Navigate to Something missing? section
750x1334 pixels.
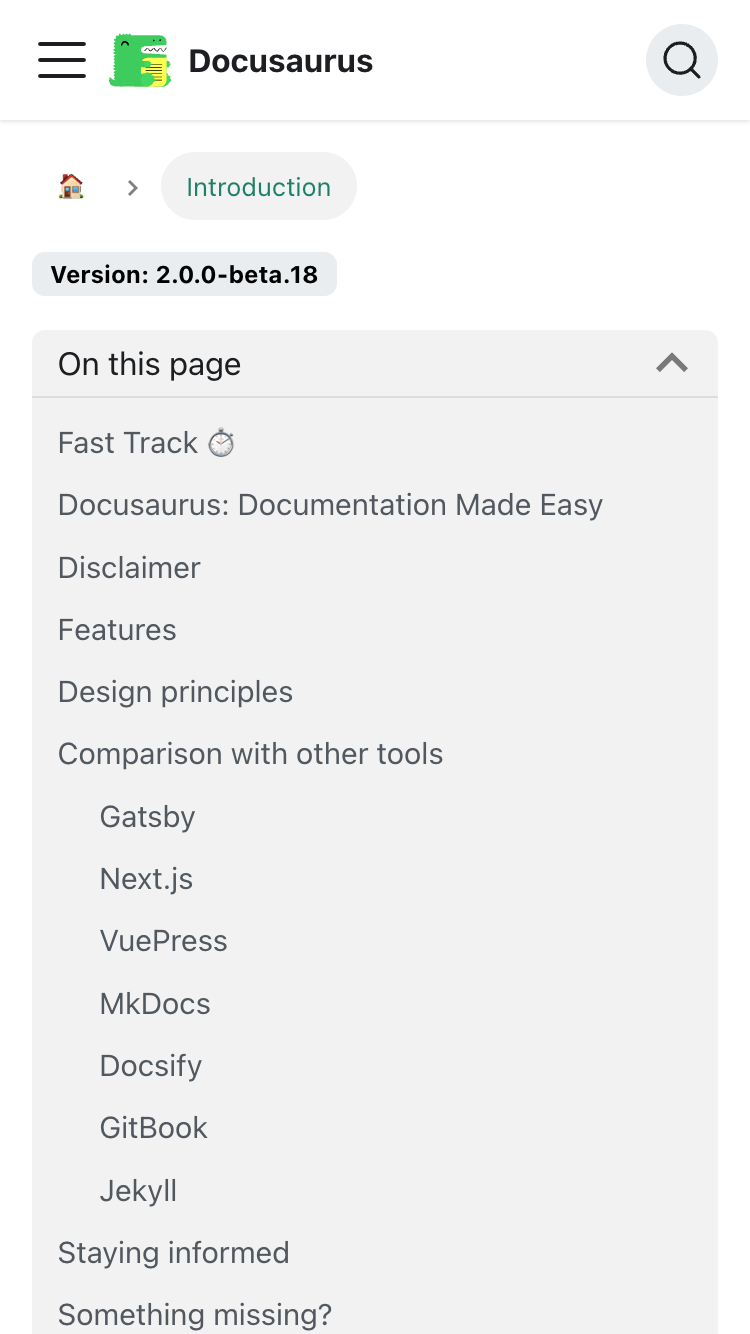(x=195, y=1314)
